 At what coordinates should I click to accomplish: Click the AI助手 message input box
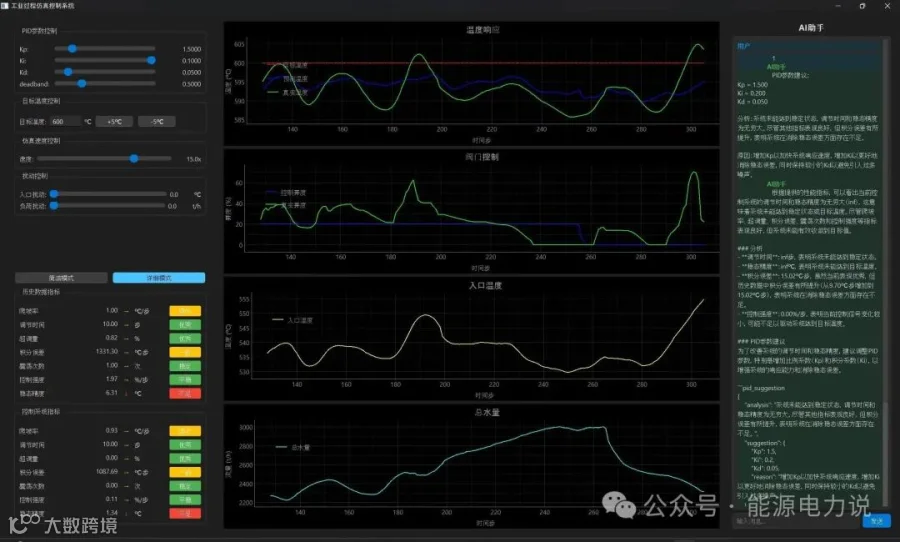point(797,521)
